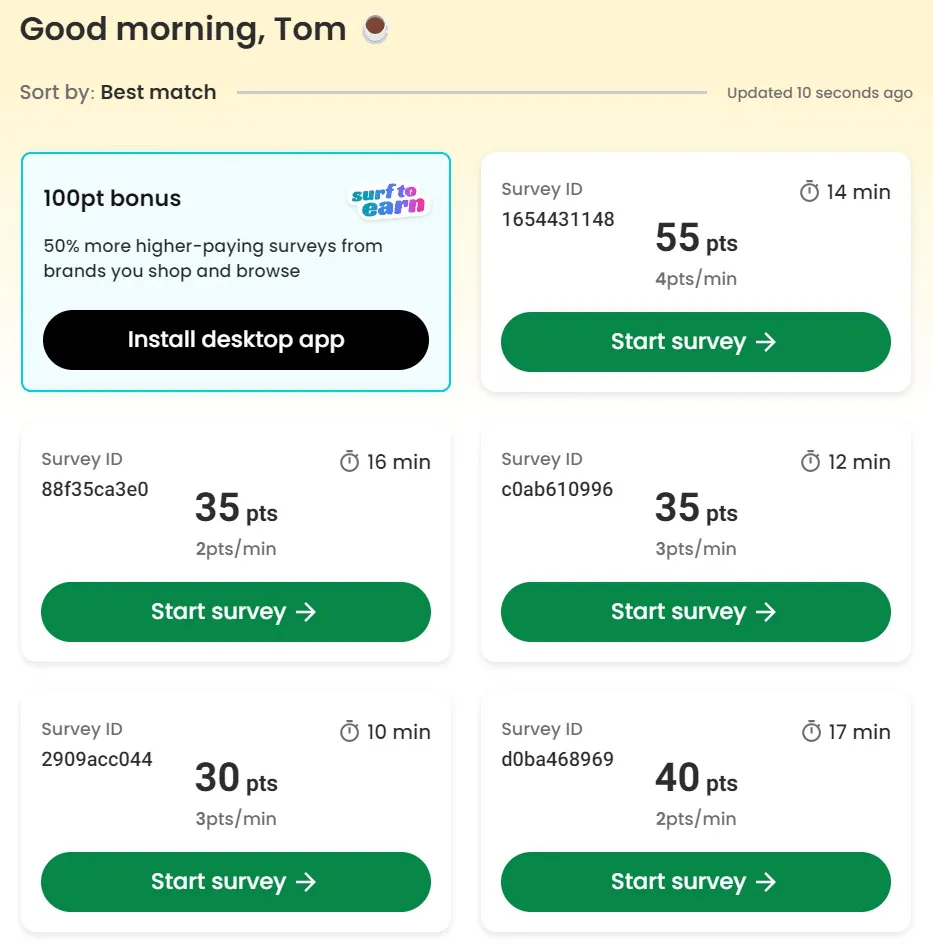Open the Best match sort dropdown

point(158,92)
